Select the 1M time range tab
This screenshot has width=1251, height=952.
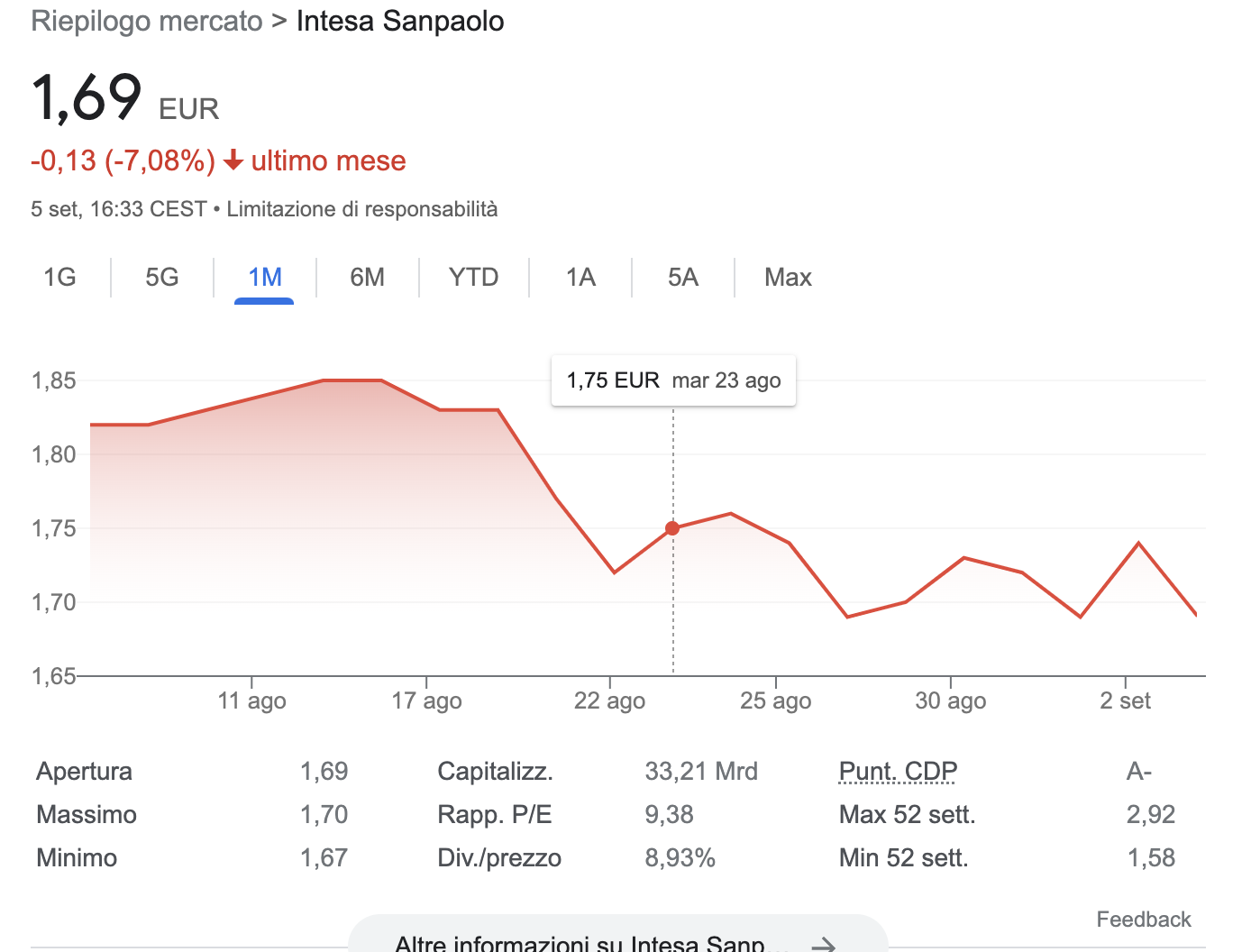[265, 277]
